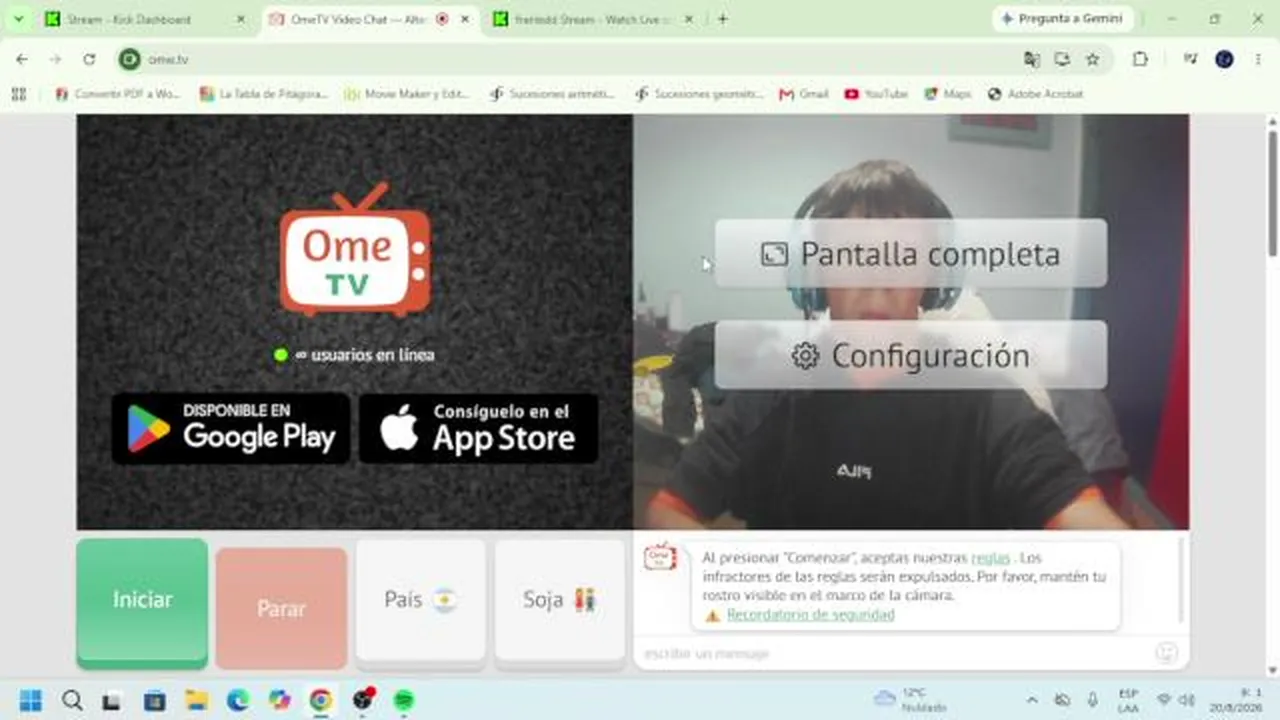Close the OmeTV Video Chat tab
The height and width of the screenshot is (720, 1280).
pyautogui.click(x=464, y=19)
